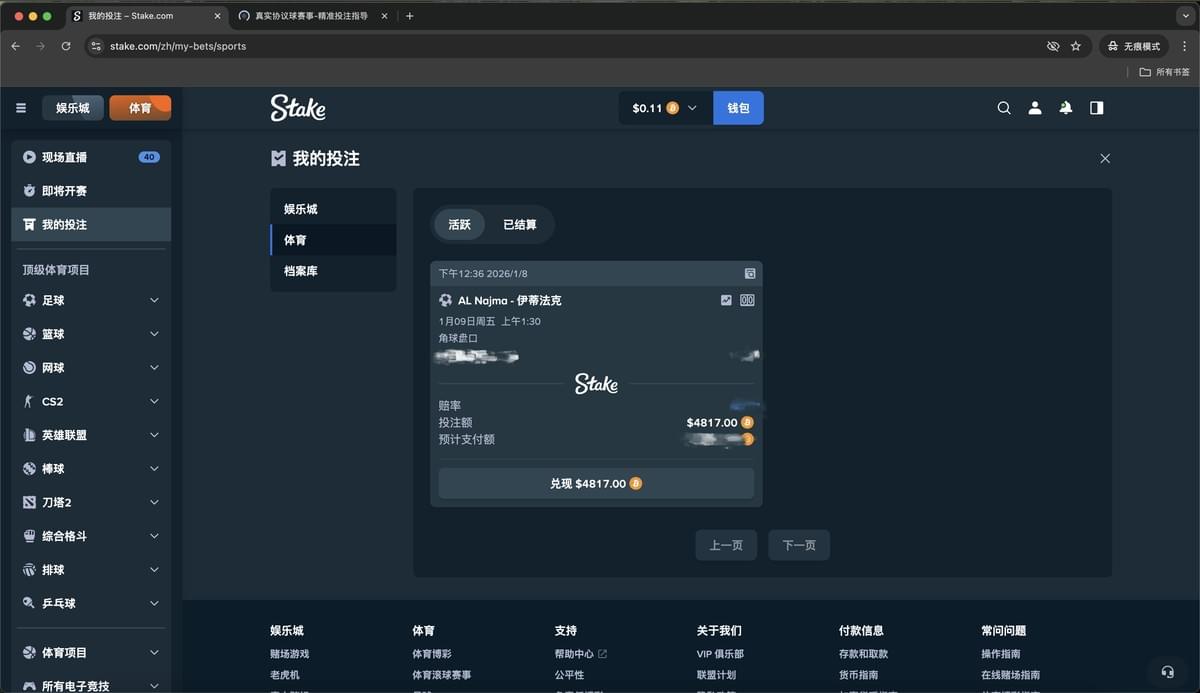Click the 钱包 wallet button
The width and height of the screenshot is (1200, 693).
pos(738,108)
